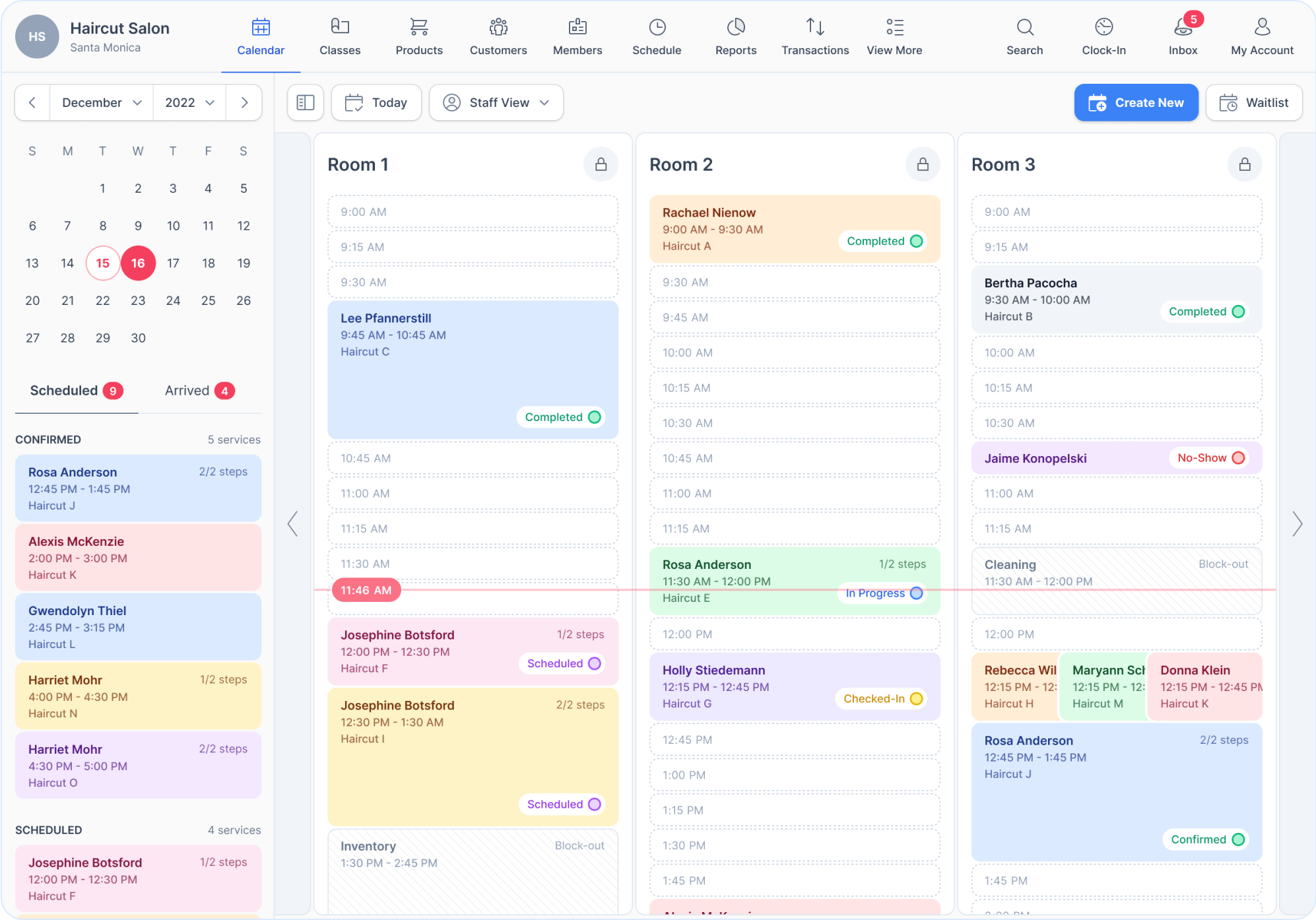
Task: Select December 23 in mini calendar
Action: [x=138, y=301]
